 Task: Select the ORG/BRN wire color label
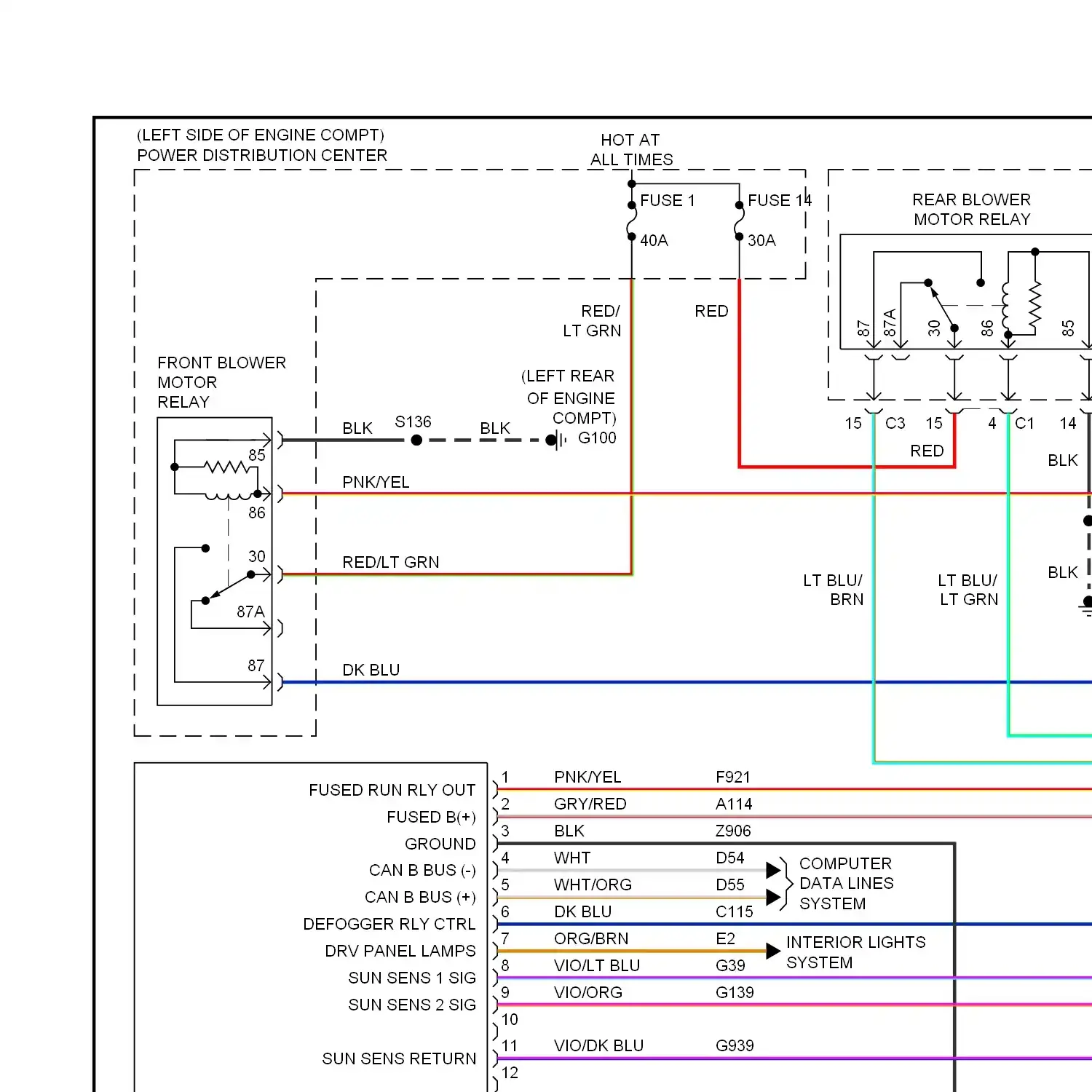tap(591, 938)
